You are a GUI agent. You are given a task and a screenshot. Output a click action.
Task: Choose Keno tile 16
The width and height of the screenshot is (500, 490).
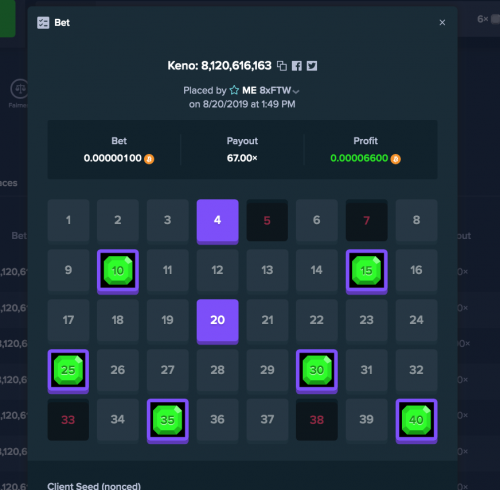coord(416,270)
